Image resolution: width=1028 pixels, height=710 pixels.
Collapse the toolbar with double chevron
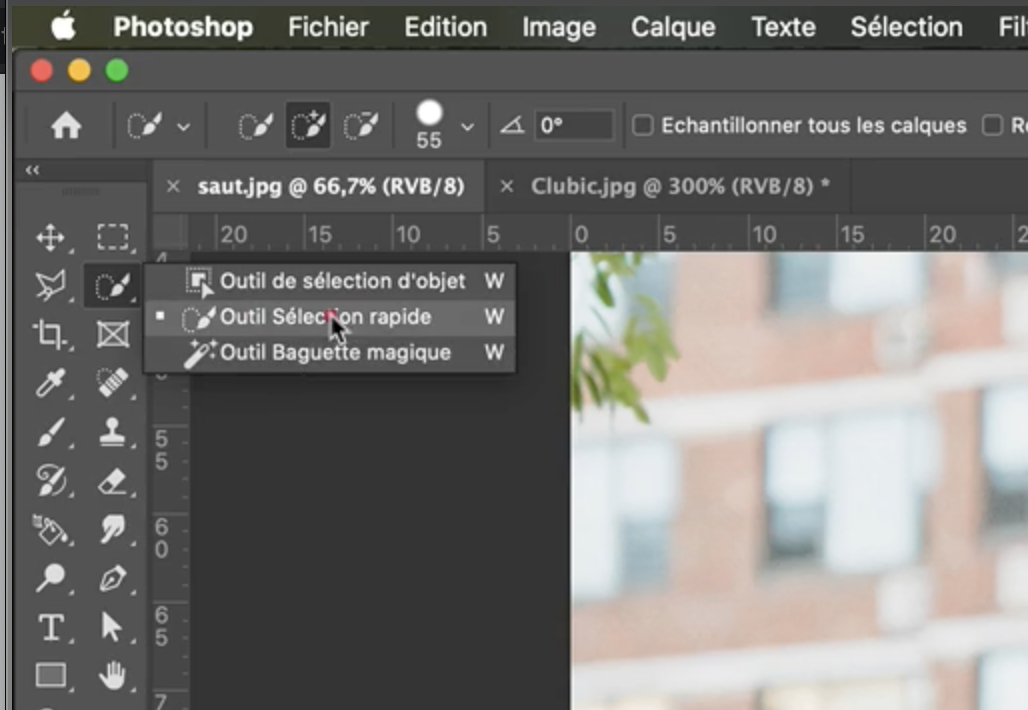coord(32,171)
